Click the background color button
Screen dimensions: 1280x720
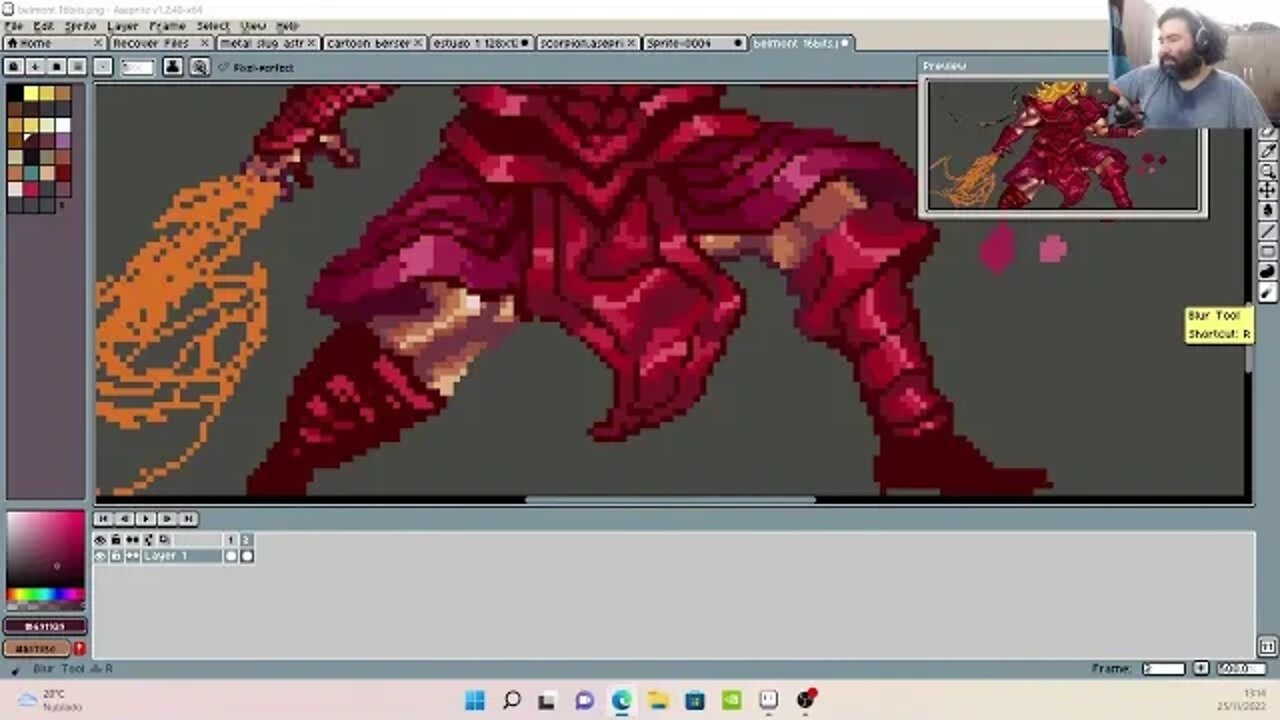(x=37, y=648)
